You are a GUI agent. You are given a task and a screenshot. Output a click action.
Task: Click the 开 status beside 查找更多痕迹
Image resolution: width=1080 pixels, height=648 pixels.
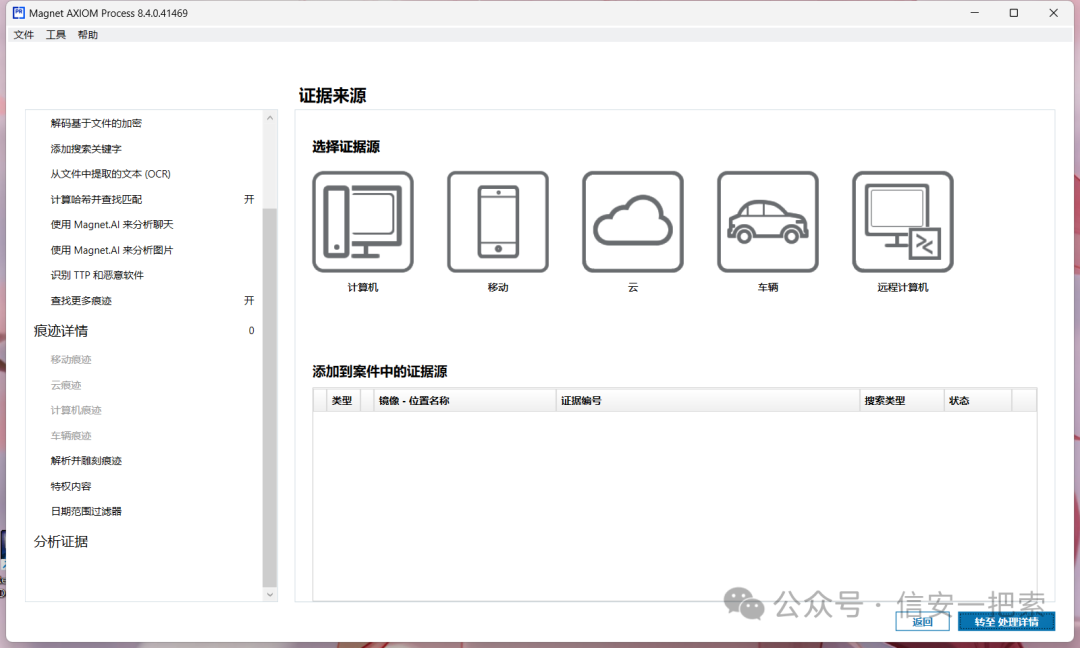coord(249,301)
